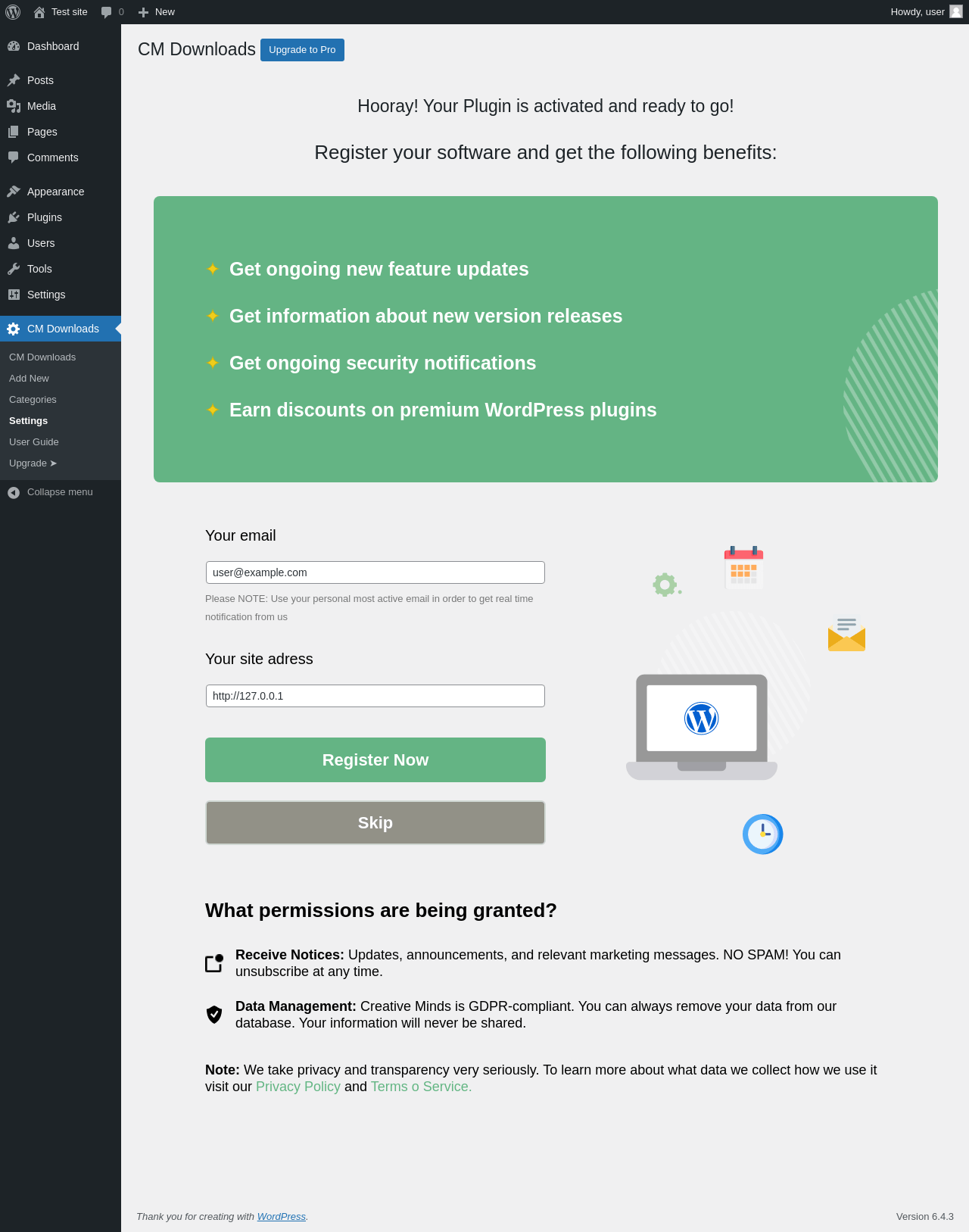This screenshot has height=1232, width=969.
Task: Select the Categories submenu item
Action: pyautogui.click(x=33, y=400)
